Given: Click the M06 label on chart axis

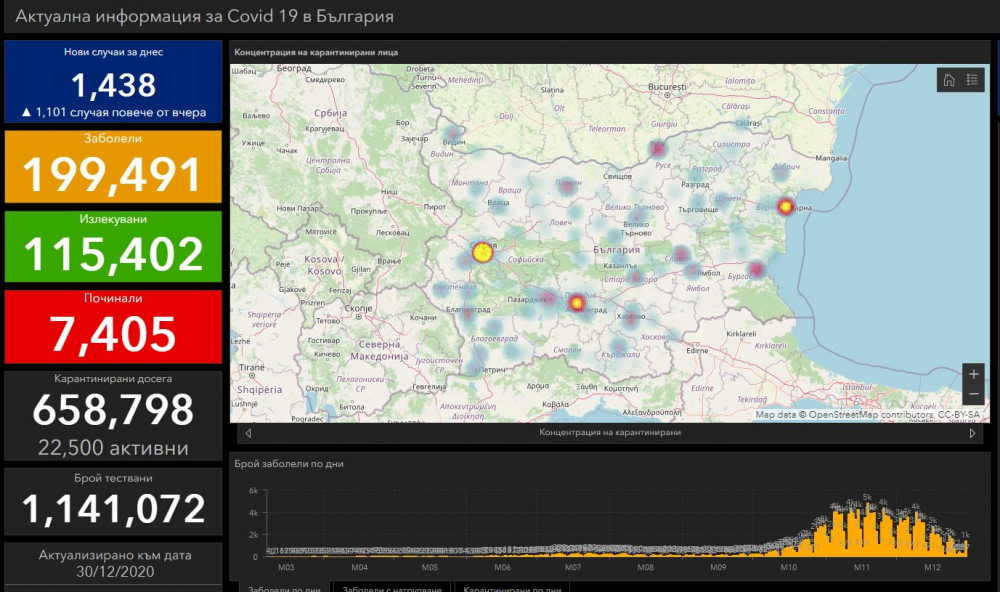Looking at the screenshot, I should (x=503, y=567).
